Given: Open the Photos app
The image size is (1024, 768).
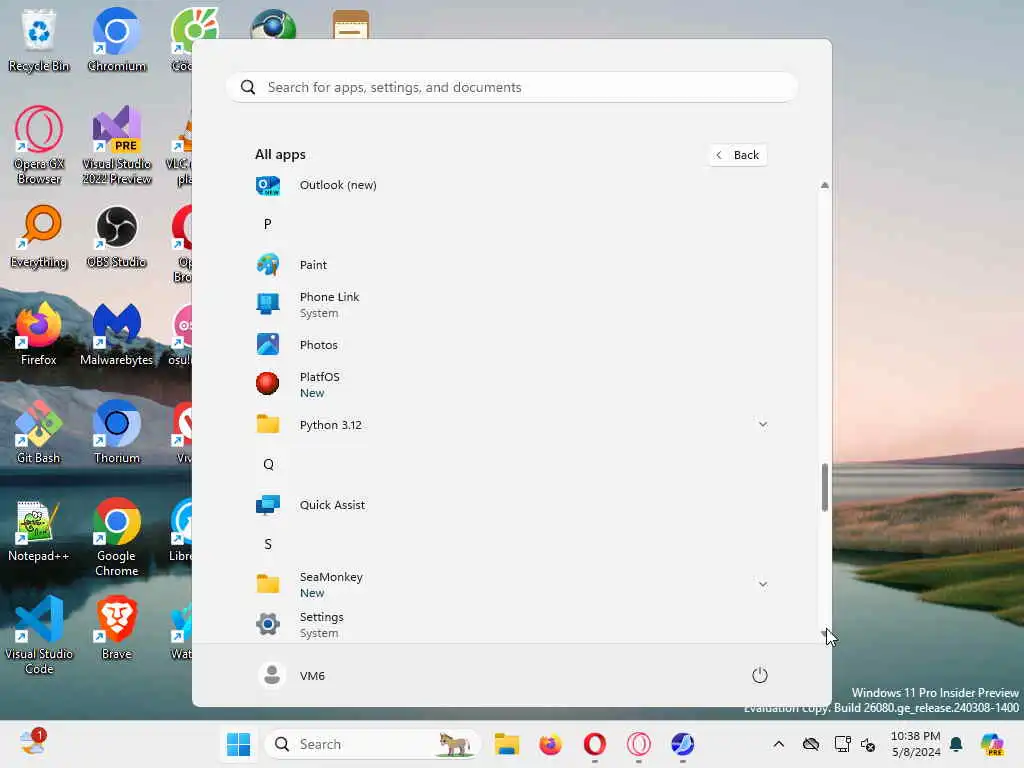Looking at the screenshot, I should [511, 345].
